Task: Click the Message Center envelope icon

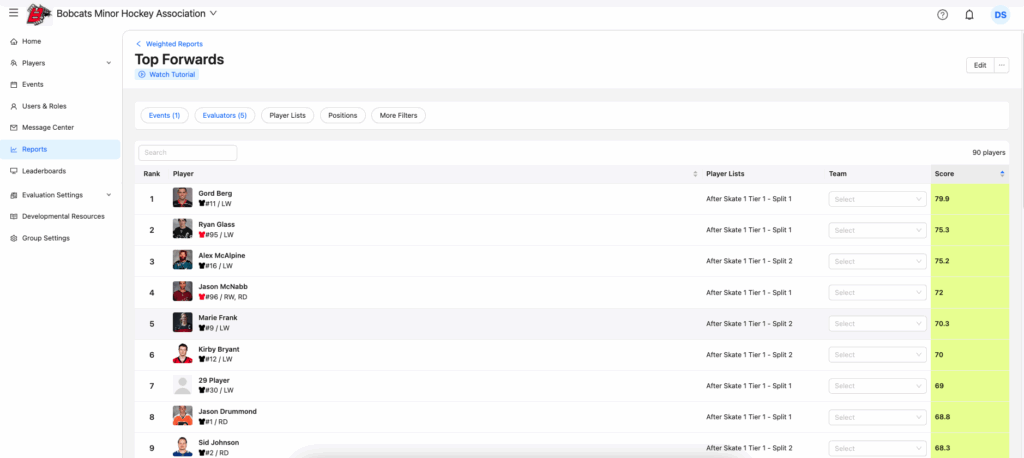Action: pos(13,128)
